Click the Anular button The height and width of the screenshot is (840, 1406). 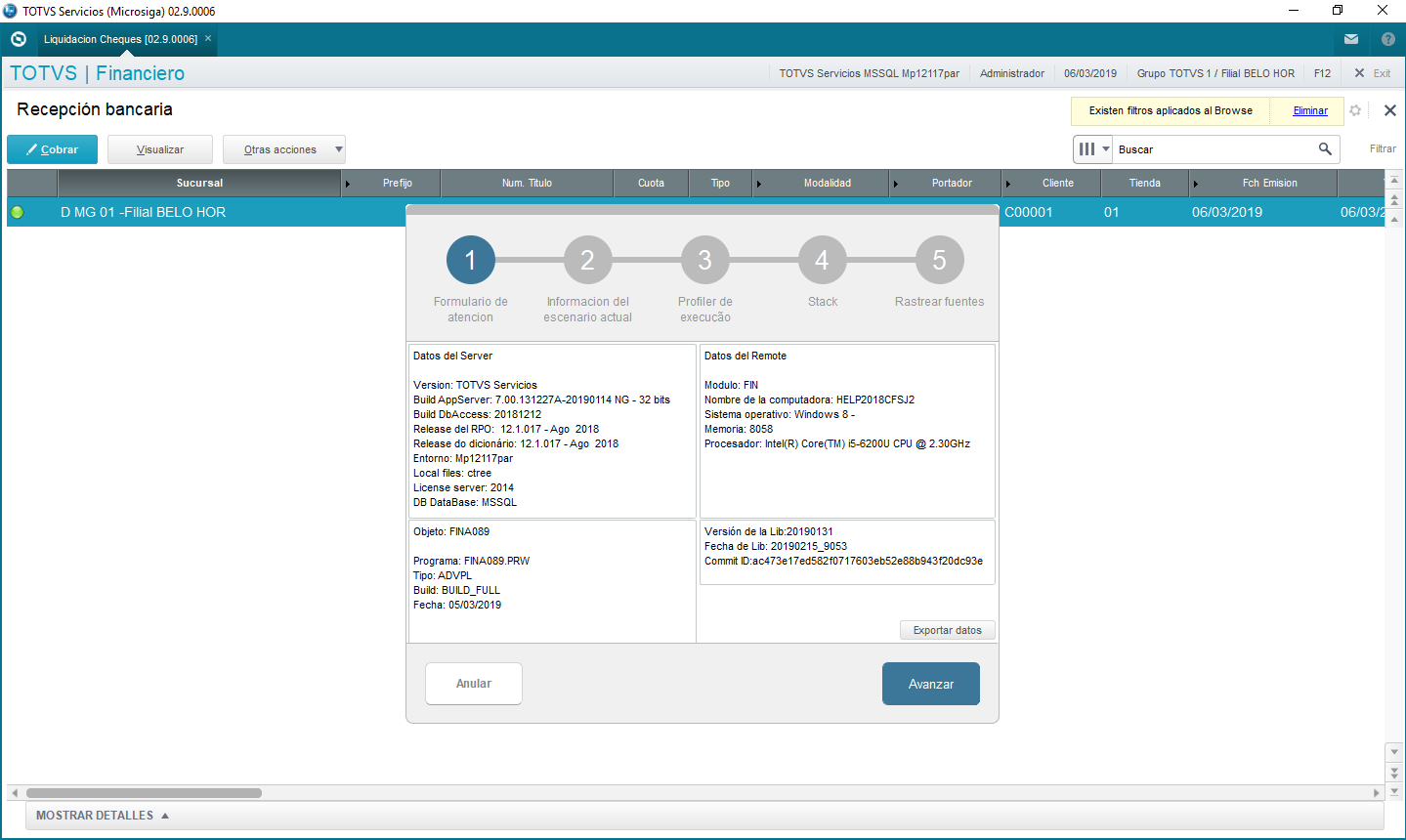tap(474, 684)
